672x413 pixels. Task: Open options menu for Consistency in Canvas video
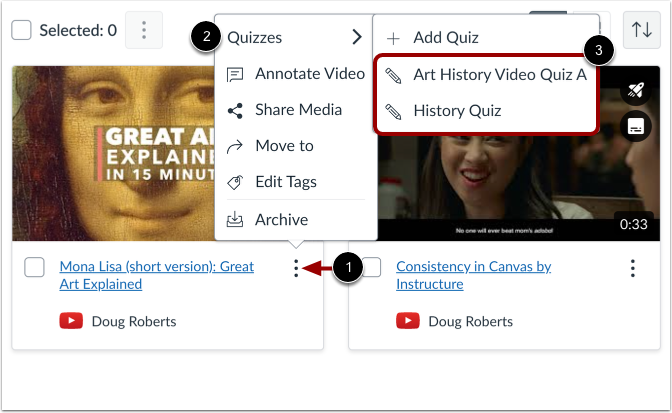[633, 268]
